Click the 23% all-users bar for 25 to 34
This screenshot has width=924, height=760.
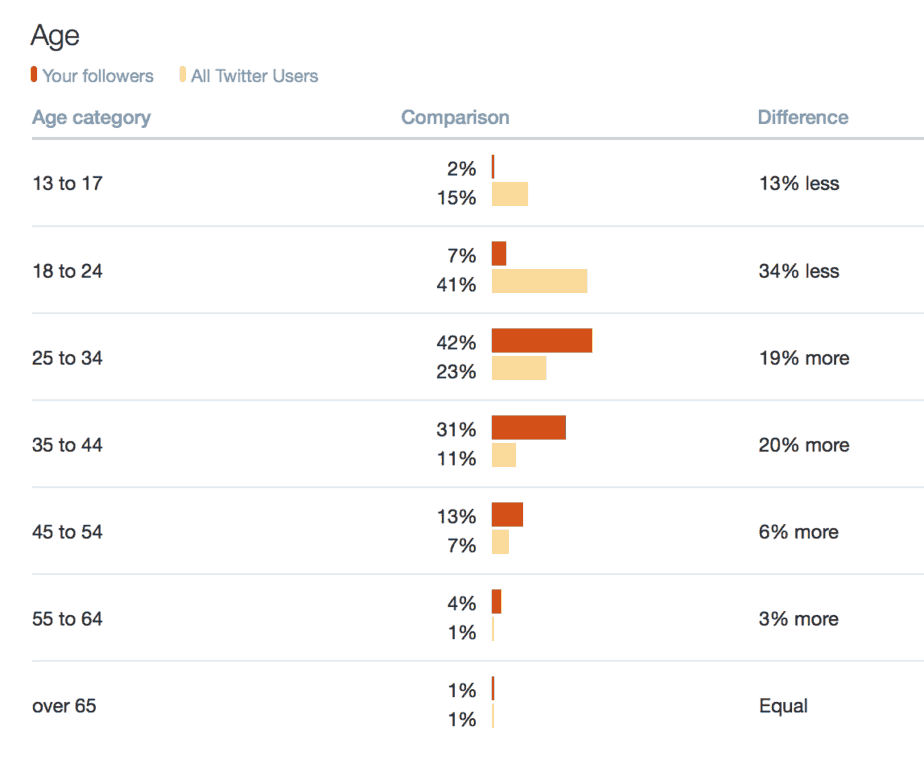click(x=519, y=368)
